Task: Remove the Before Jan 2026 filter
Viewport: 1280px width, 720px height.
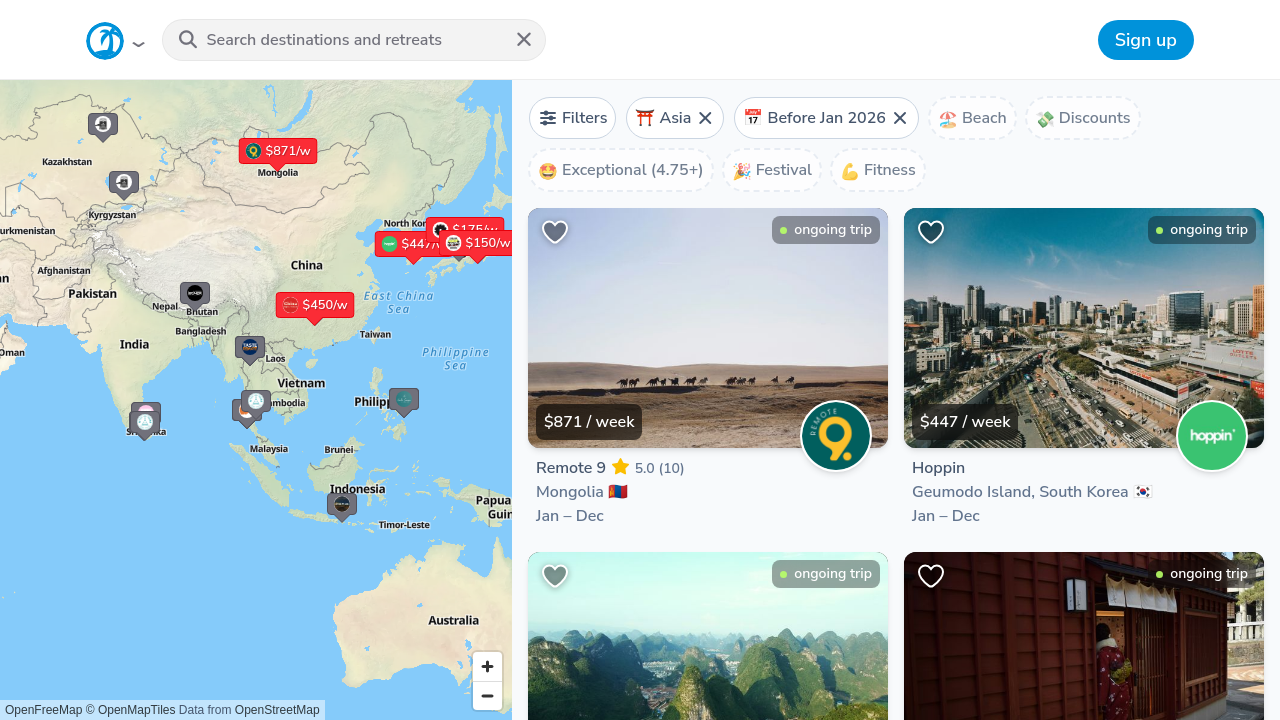Action: [900, 118]
